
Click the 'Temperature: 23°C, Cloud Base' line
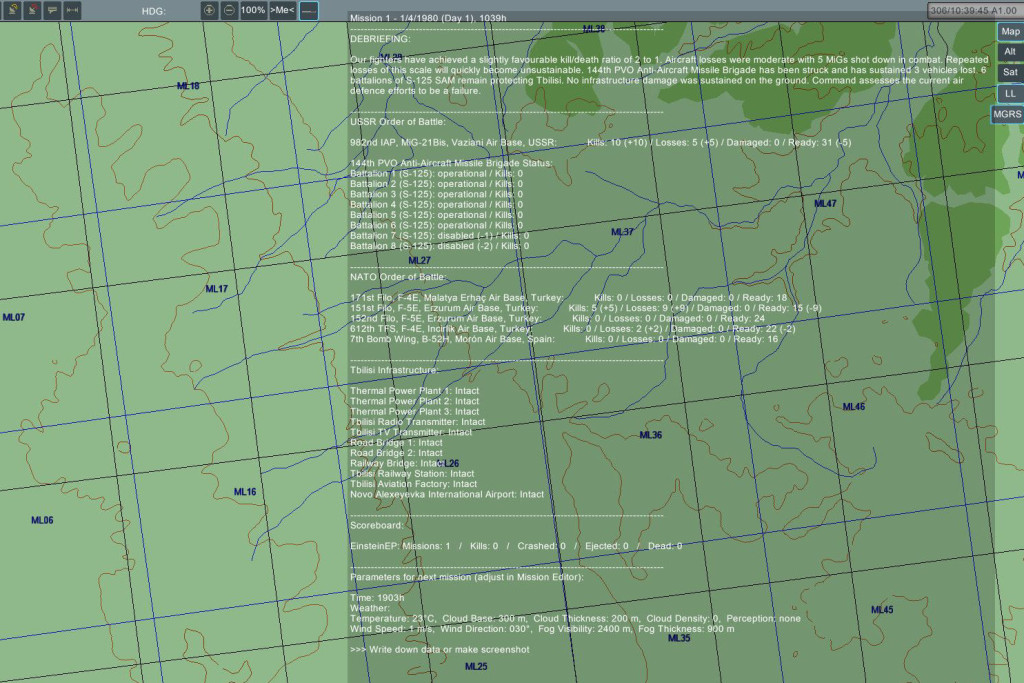tap(575, 618)
